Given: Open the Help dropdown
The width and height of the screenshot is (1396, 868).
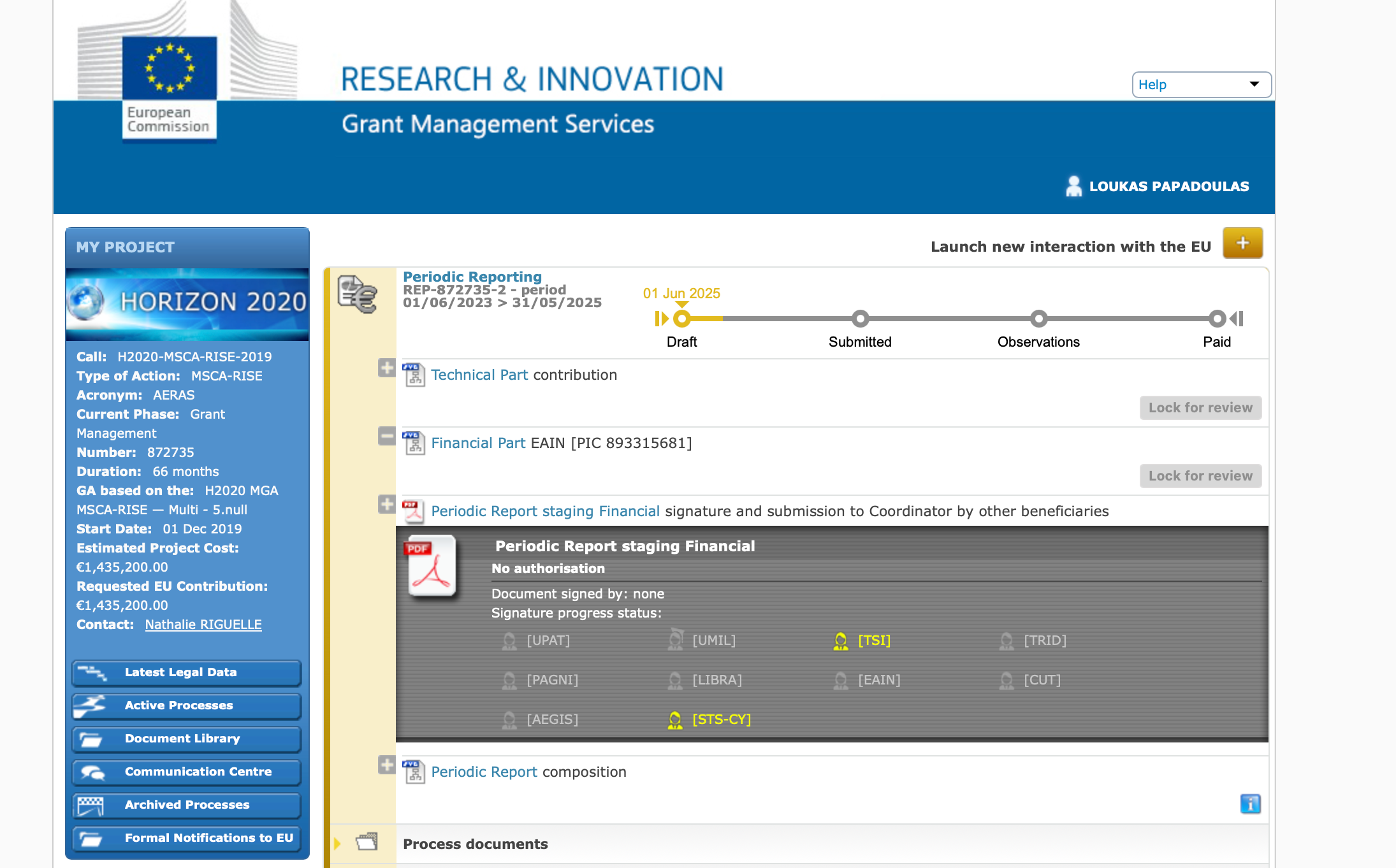Looking at the screenshot, I should tap(1202, 84).
